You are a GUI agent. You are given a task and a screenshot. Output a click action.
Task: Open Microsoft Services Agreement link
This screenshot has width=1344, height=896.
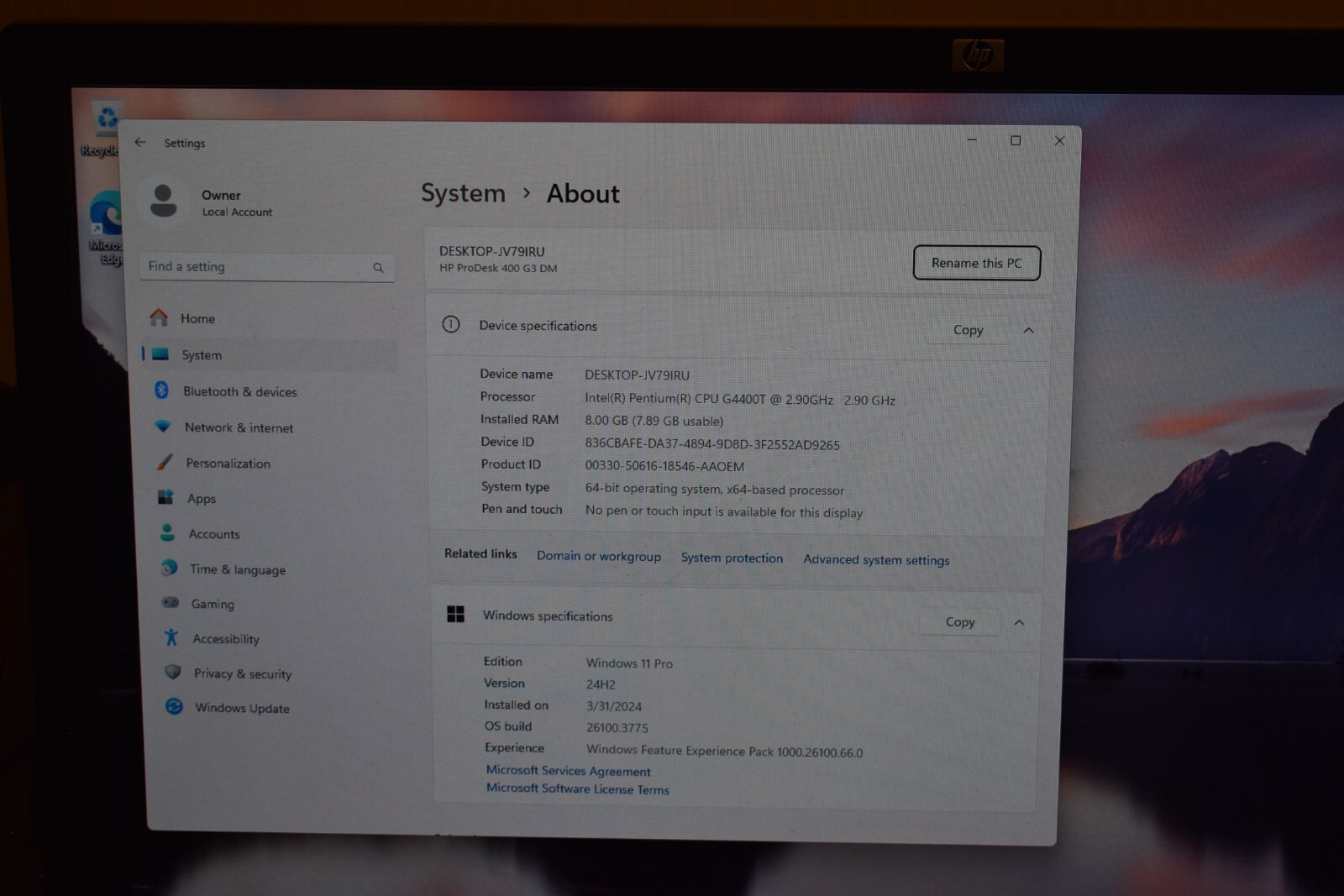pos(568,770)
